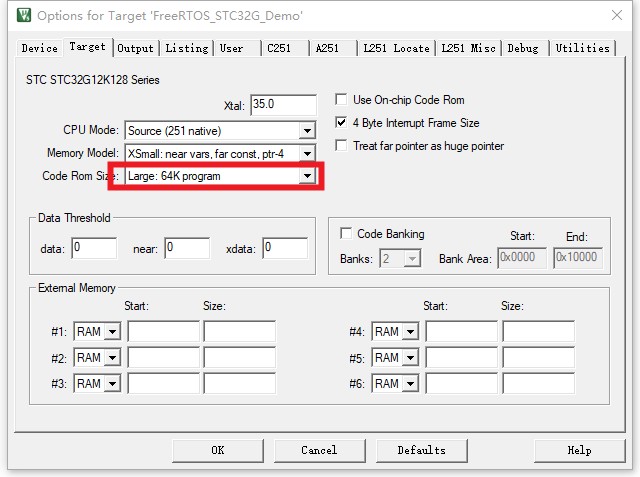This screenshot has height=477, width=640.
Task: Click External Memory #3 Start field
Action: [164, 384]
